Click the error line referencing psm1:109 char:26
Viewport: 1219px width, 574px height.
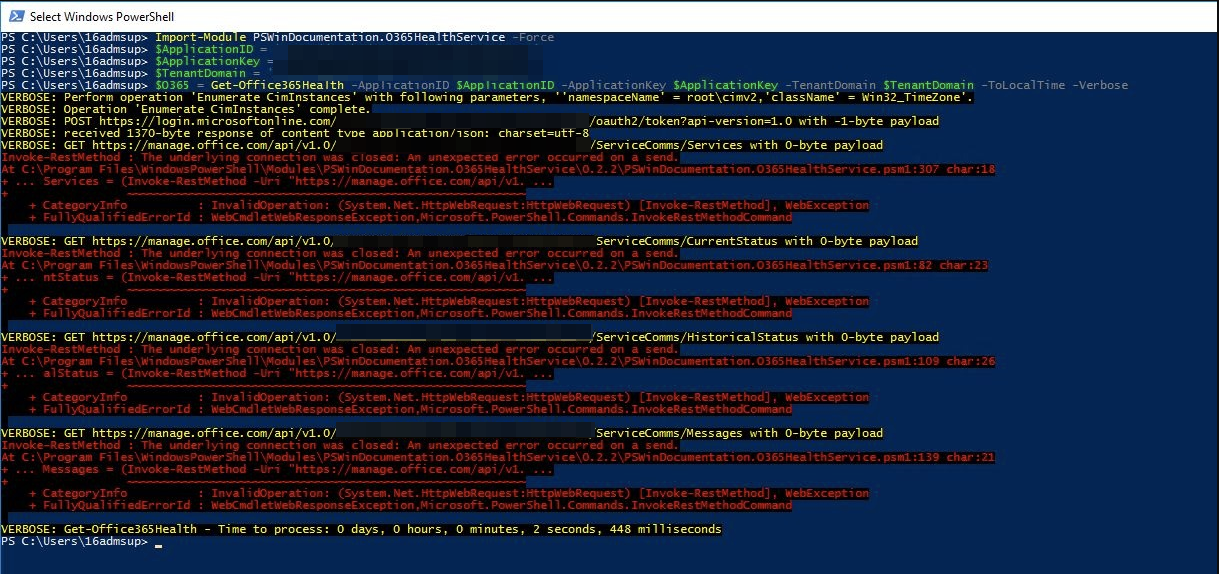pos(498,361)
